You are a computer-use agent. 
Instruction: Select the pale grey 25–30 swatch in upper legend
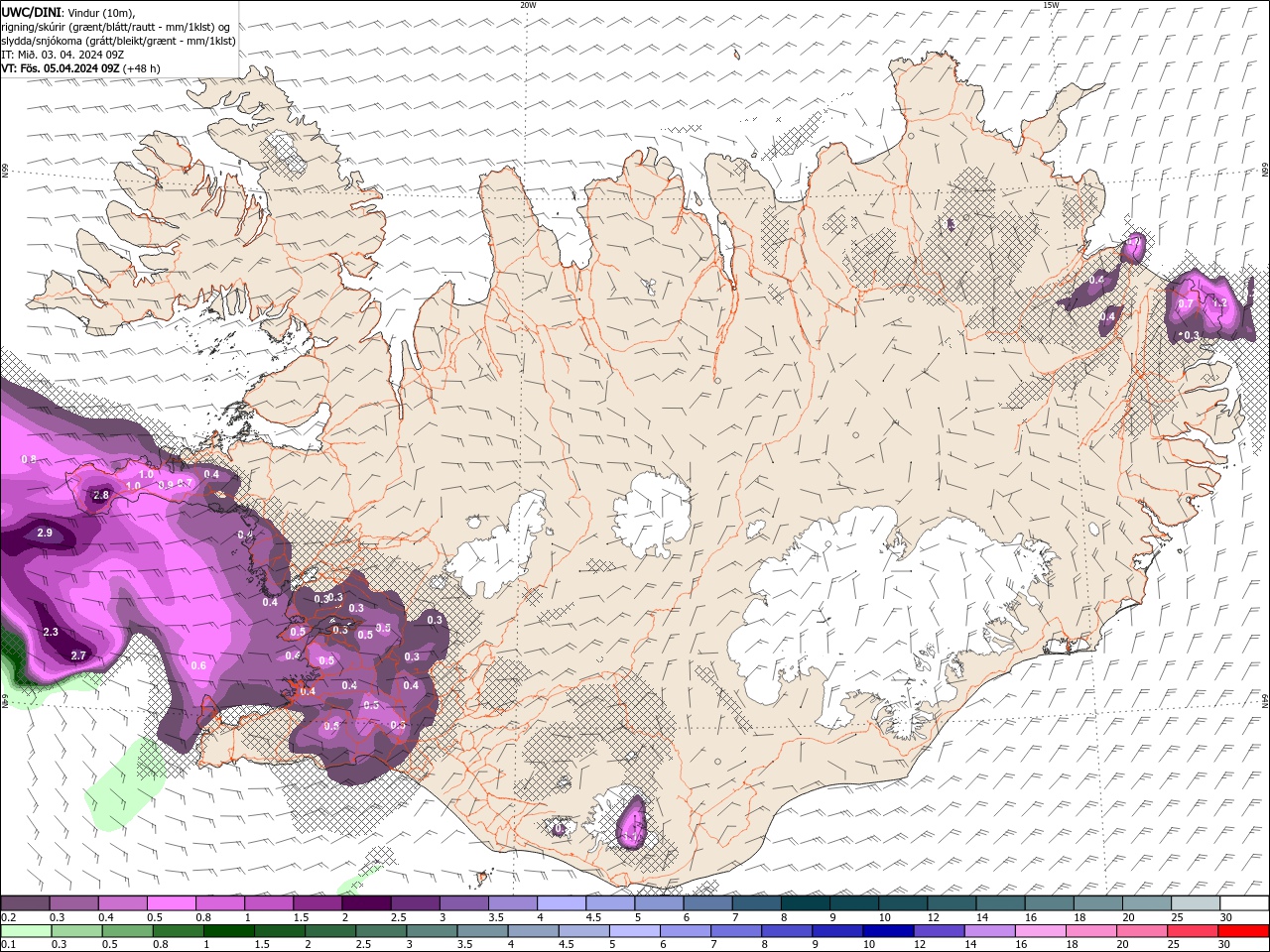click(x=1195, y=903)
